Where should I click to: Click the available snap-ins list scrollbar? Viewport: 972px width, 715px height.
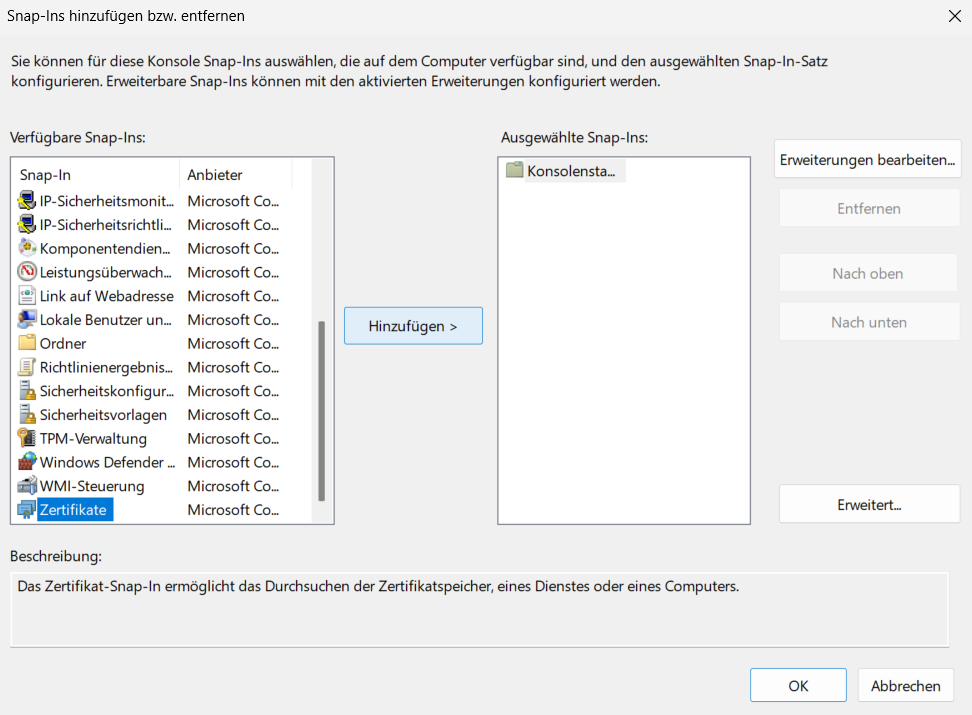click(321, 411)
